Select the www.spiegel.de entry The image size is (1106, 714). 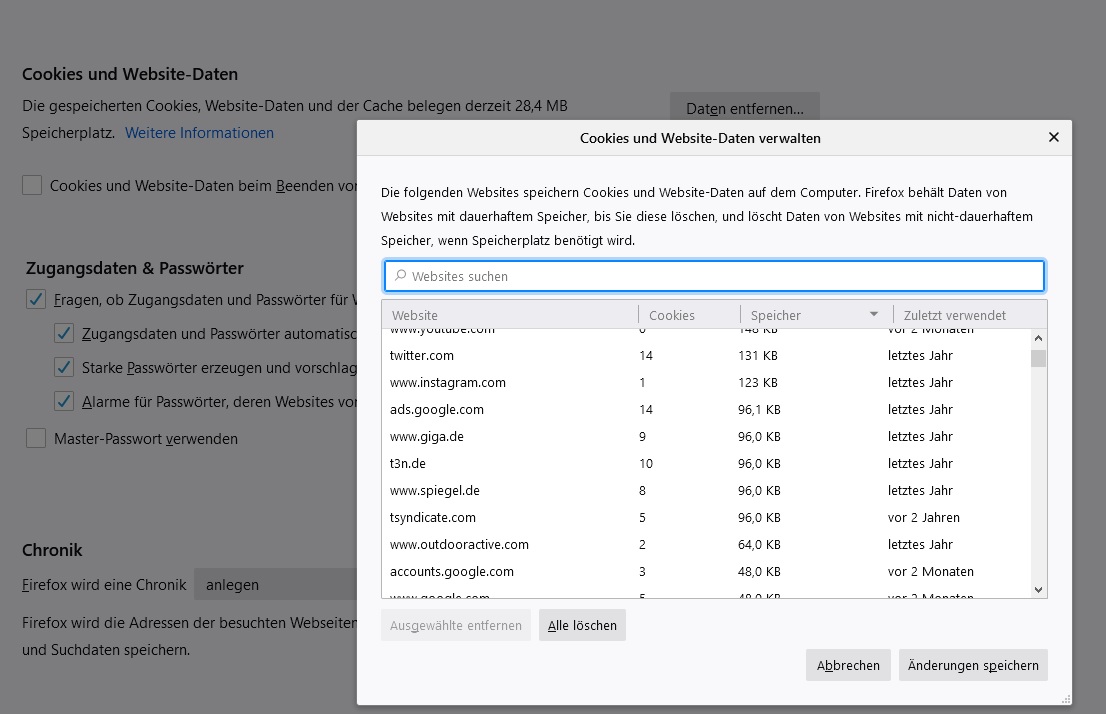click(435, 491)
